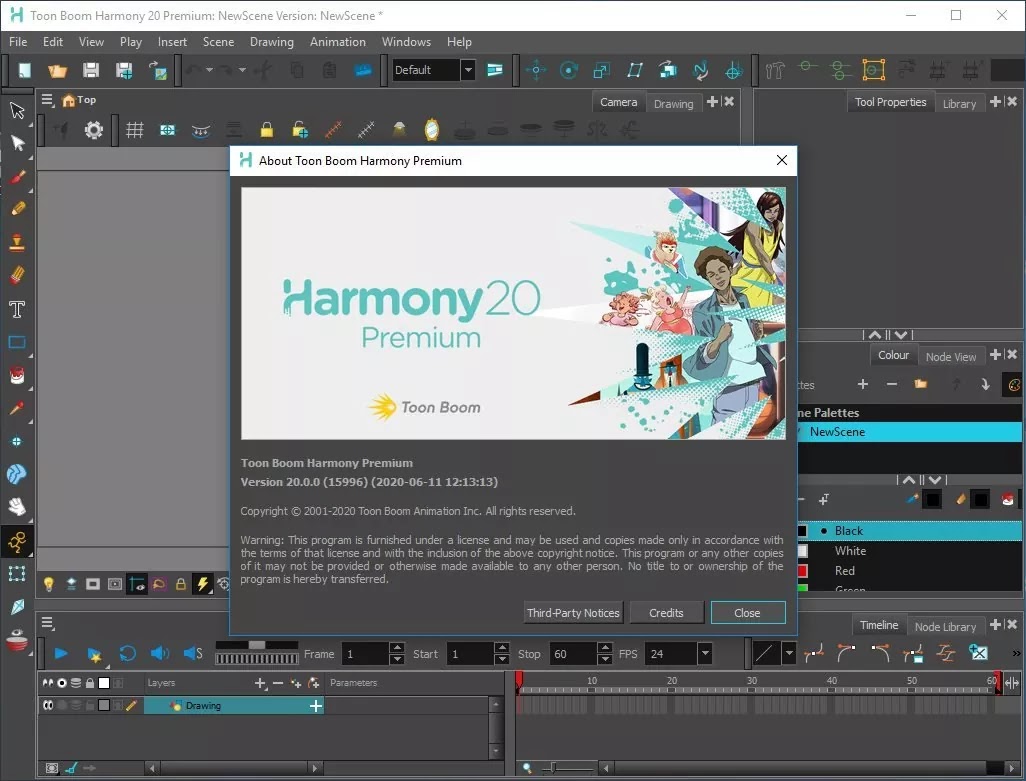Open Third-Party Notices from the About dialog

573,612
